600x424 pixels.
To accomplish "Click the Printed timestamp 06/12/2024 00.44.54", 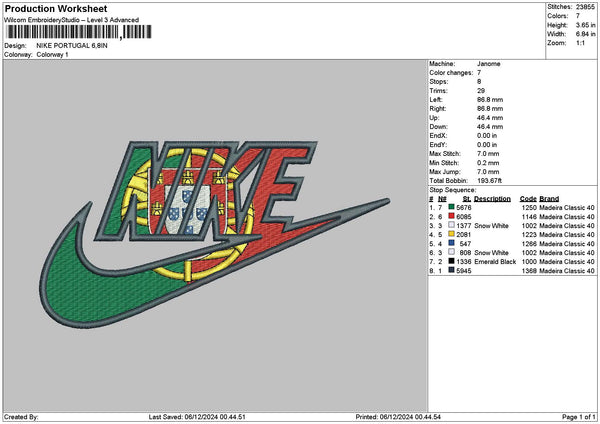I will [410, 417].
